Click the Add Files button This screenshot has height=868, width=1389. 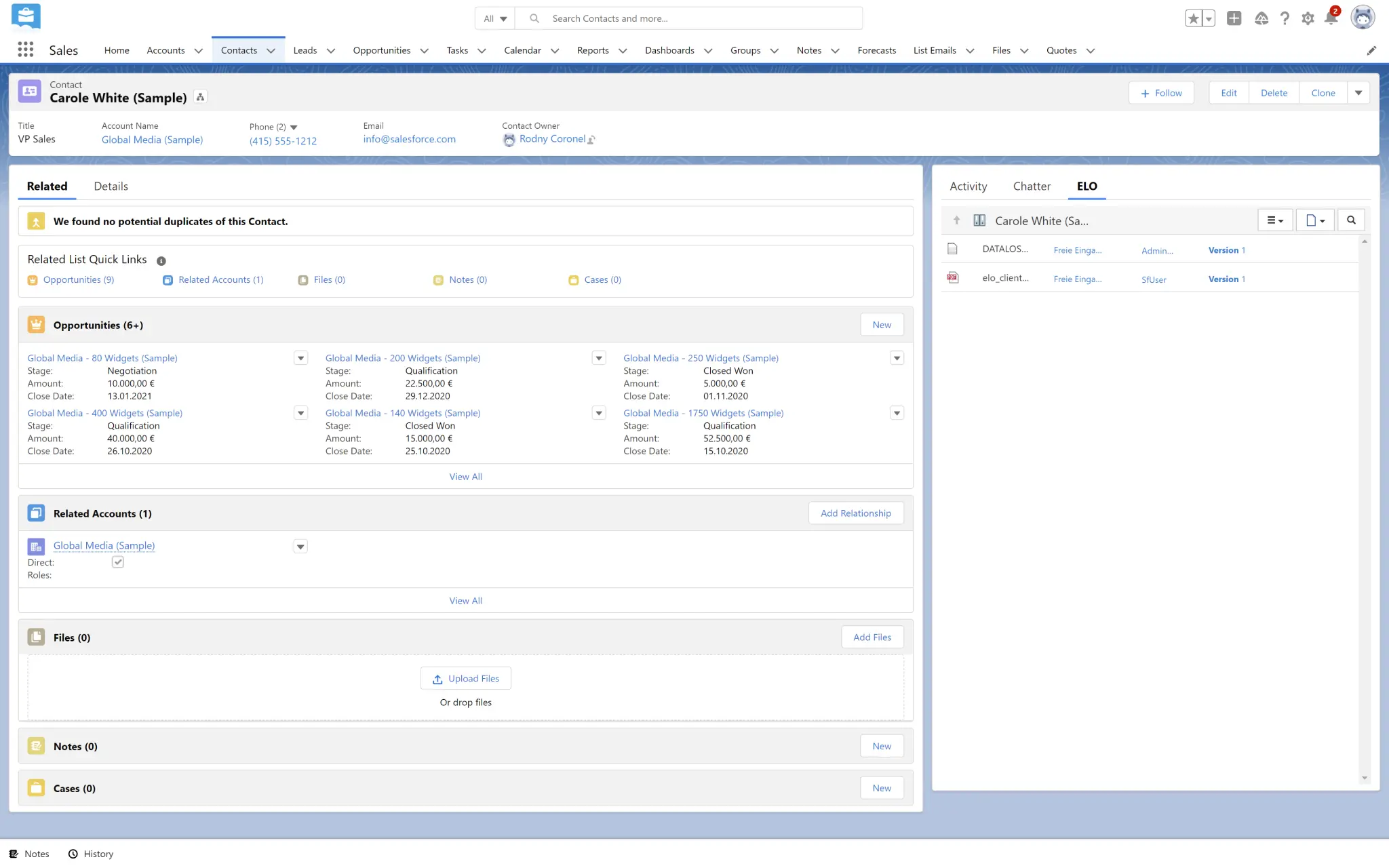click(872, 637)
